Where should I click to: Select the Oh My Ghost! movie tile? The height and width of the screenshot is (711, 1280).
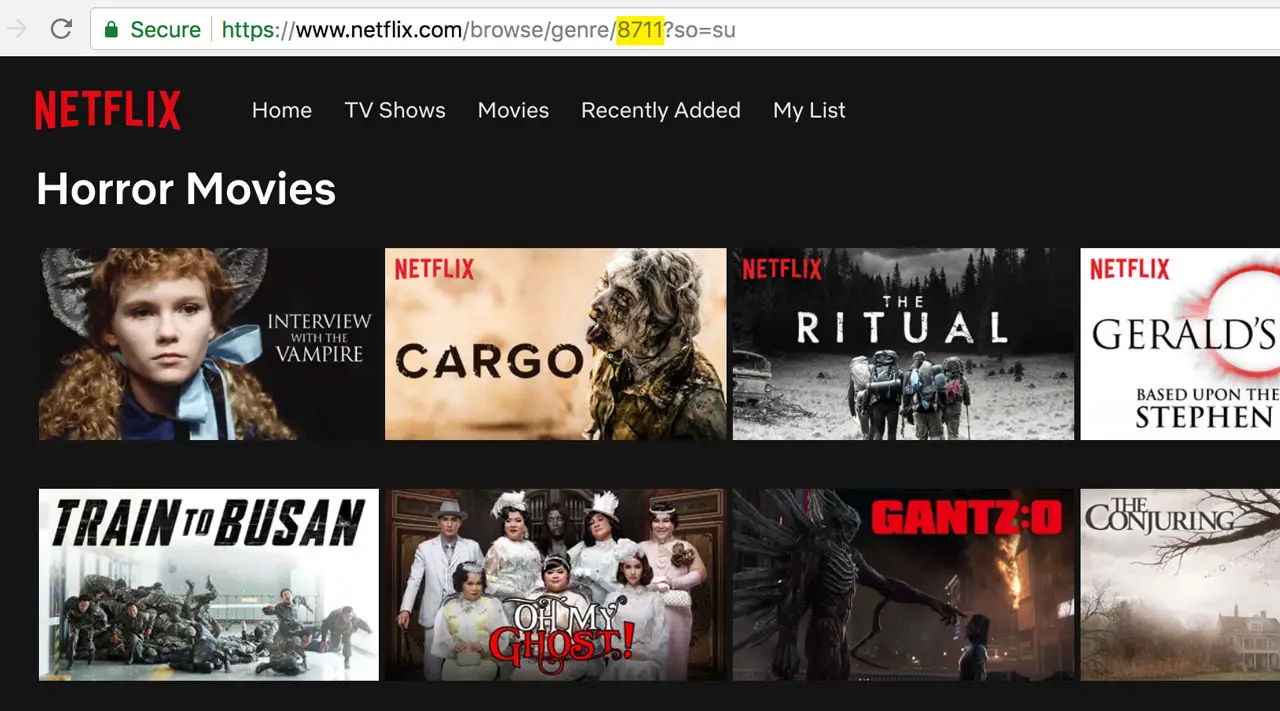pos(556,585)
